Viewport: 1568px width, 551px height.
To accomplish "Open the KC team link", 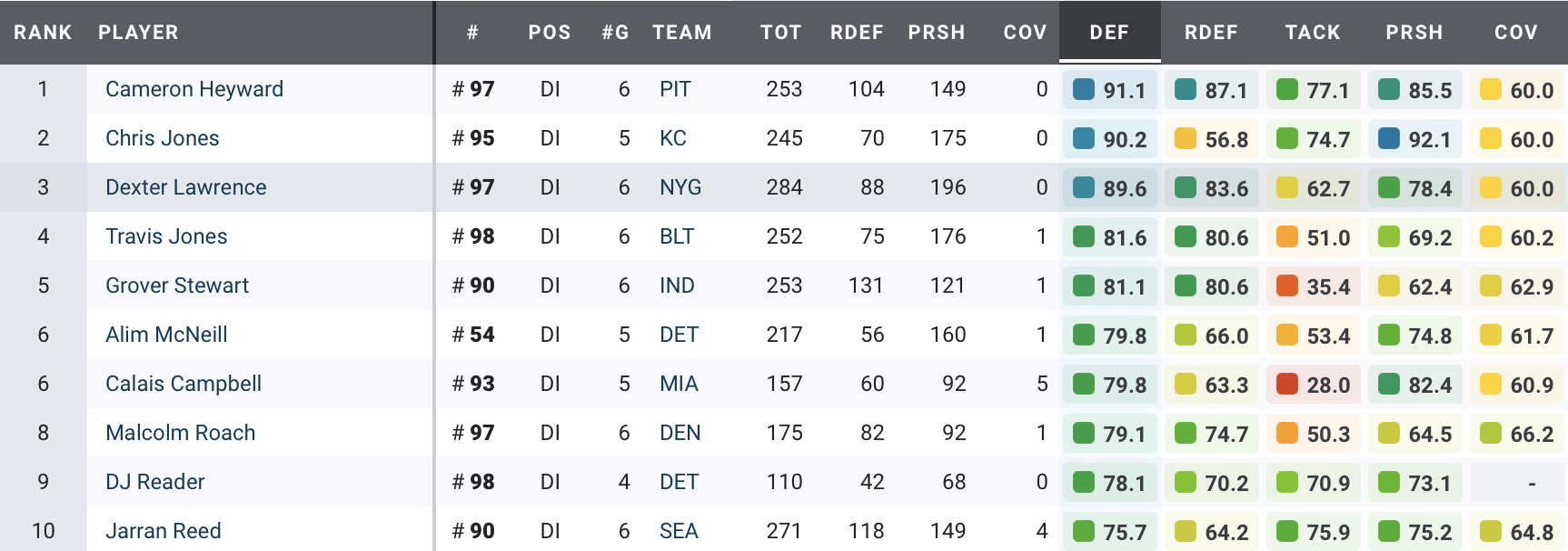I will pos(672,138).
